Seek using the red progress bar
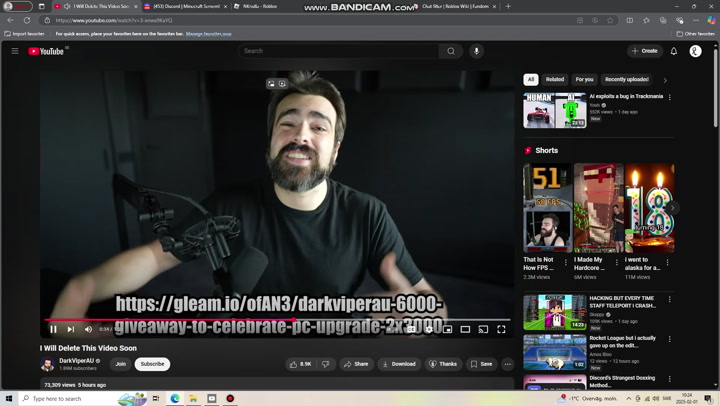 point(277,319)
